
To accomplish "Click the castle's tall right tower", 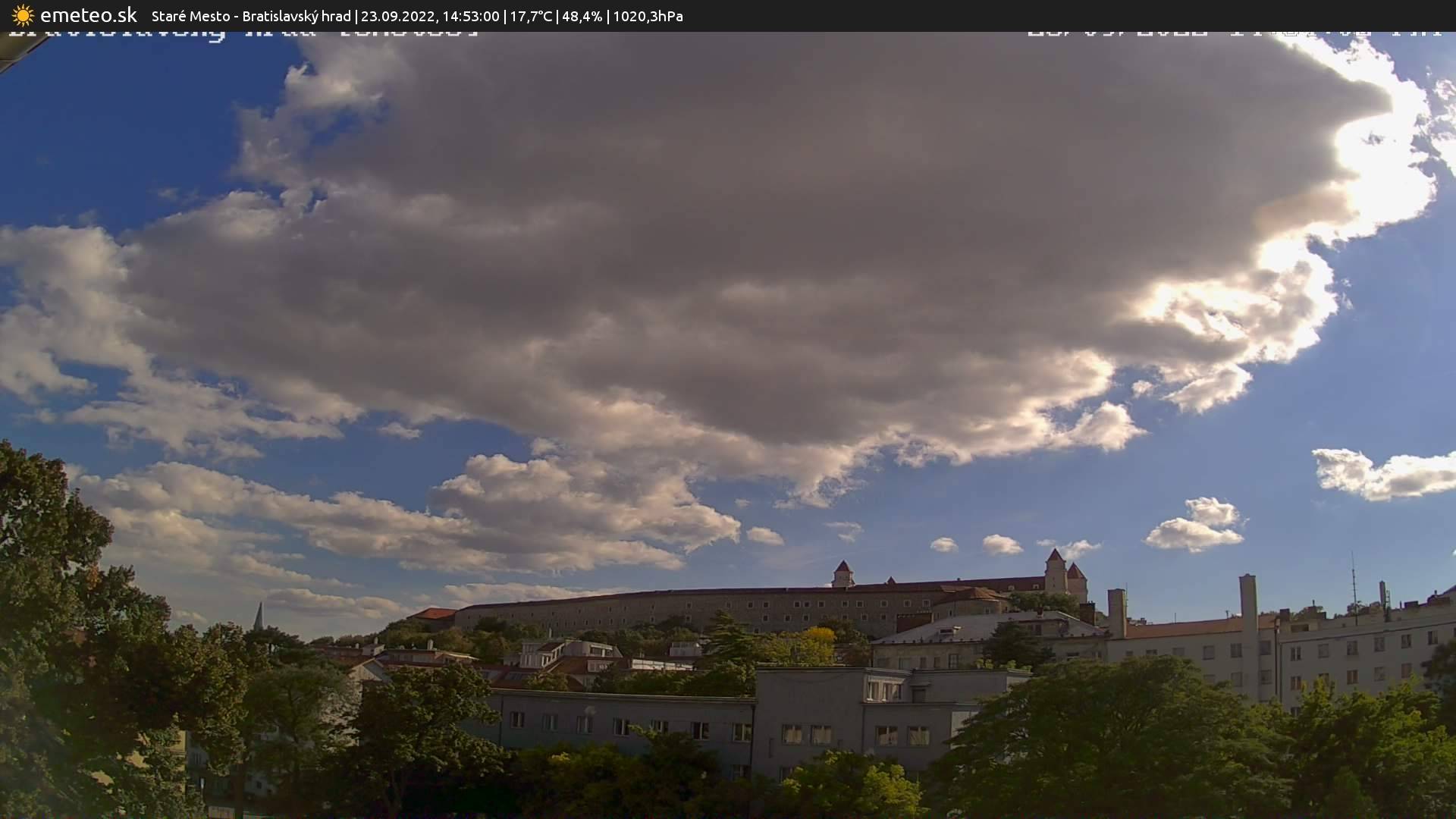I will (x=1055, y=570).
